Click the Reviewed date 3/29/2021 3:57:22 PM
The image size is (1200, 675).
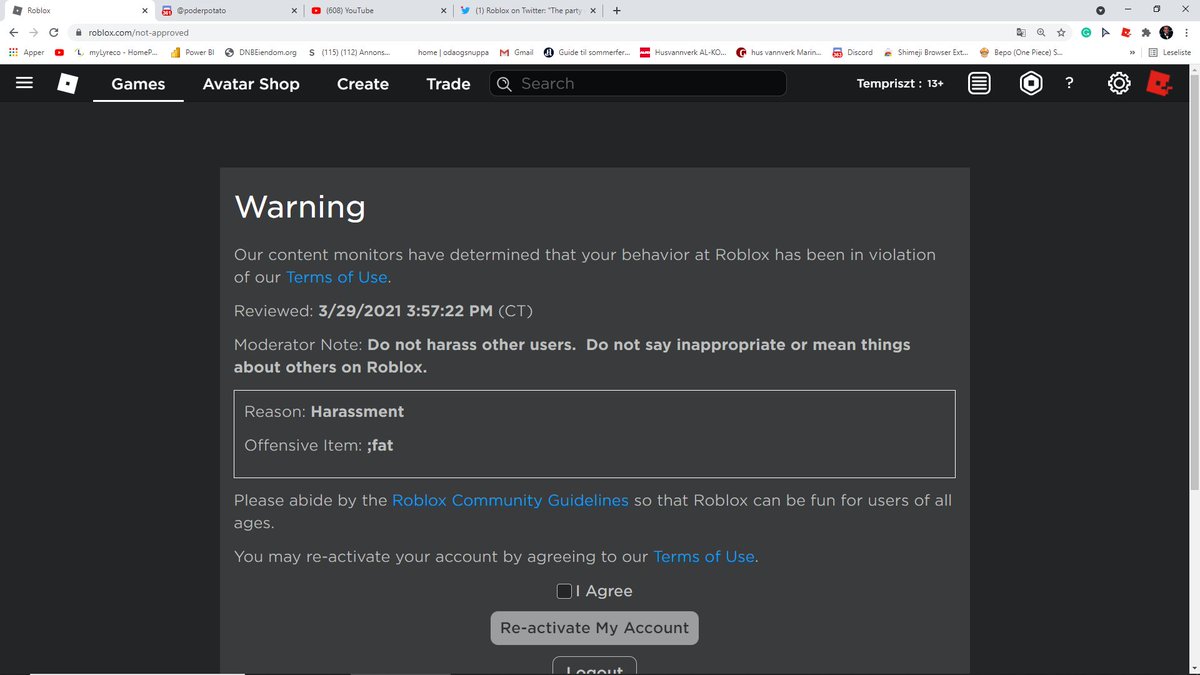coord(405,311)
